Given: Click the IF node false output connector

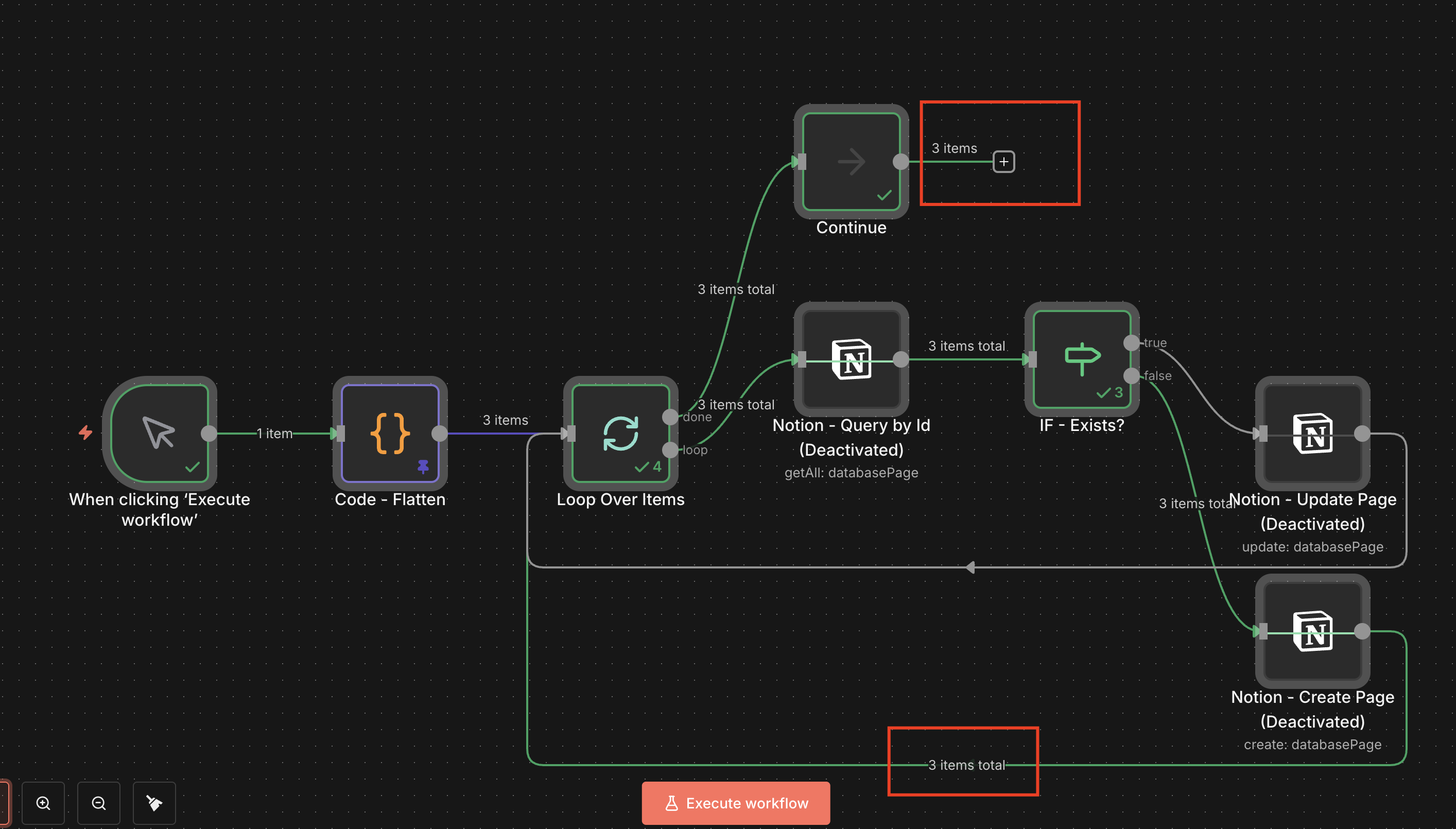Looking at the screenshot, I should click(x=1132, y=375).
